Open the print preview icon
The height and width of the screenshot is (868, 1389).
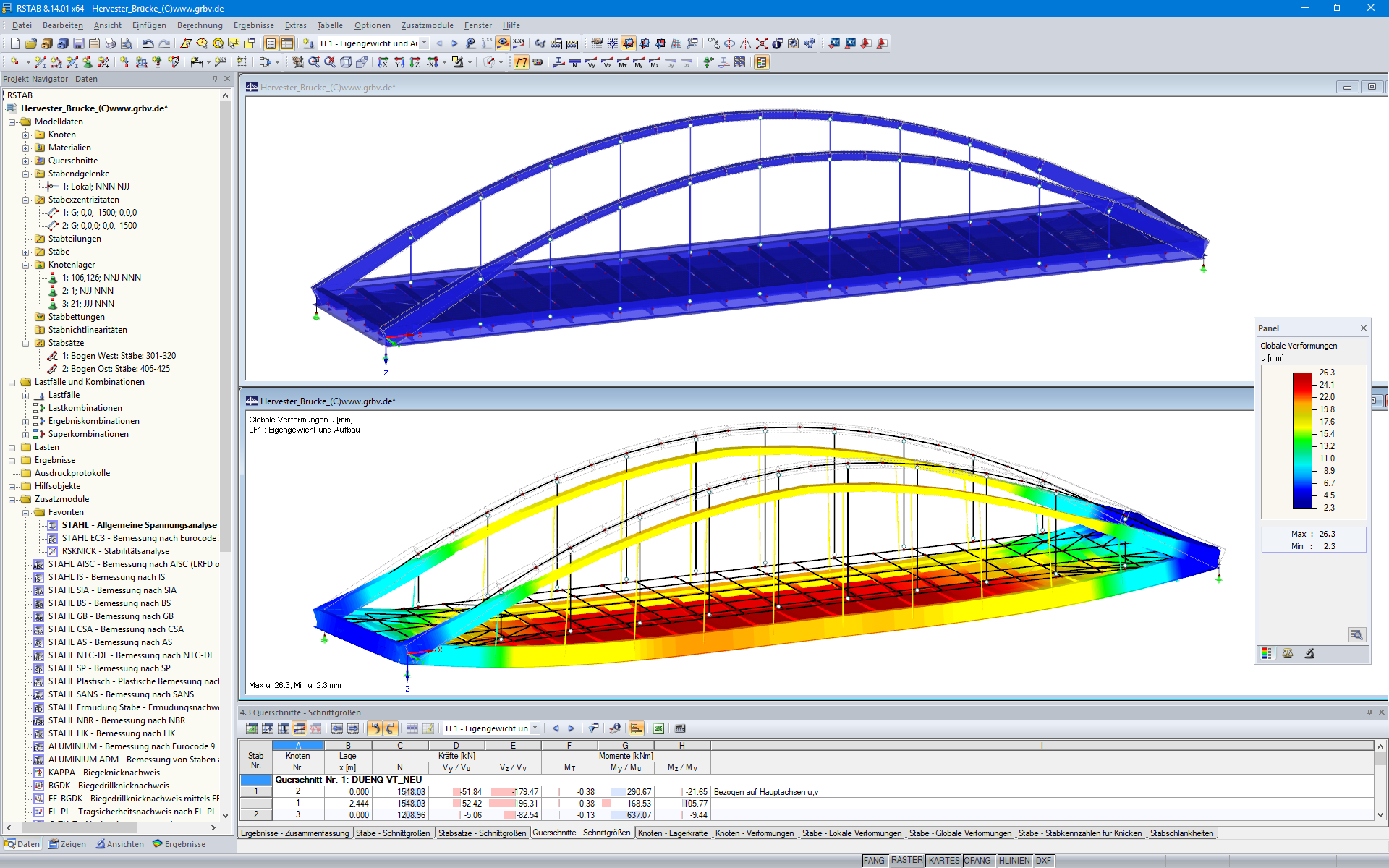pos(126,43)
